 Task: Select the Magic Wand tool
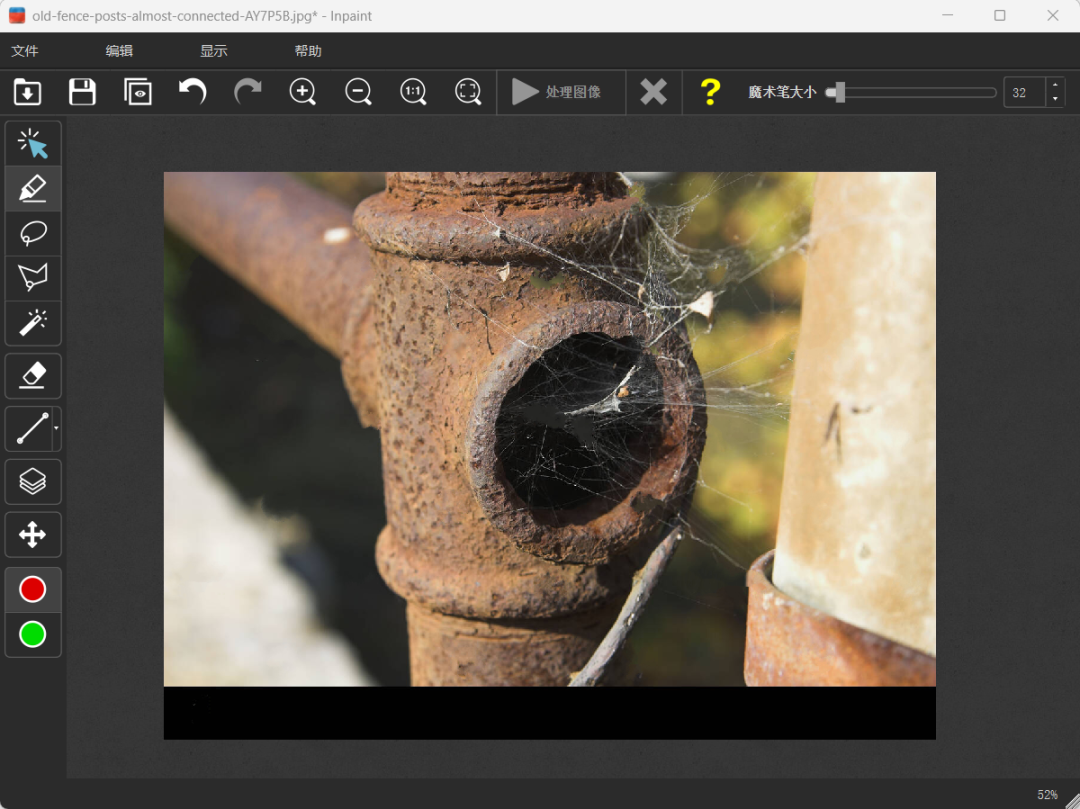point(33,323)
